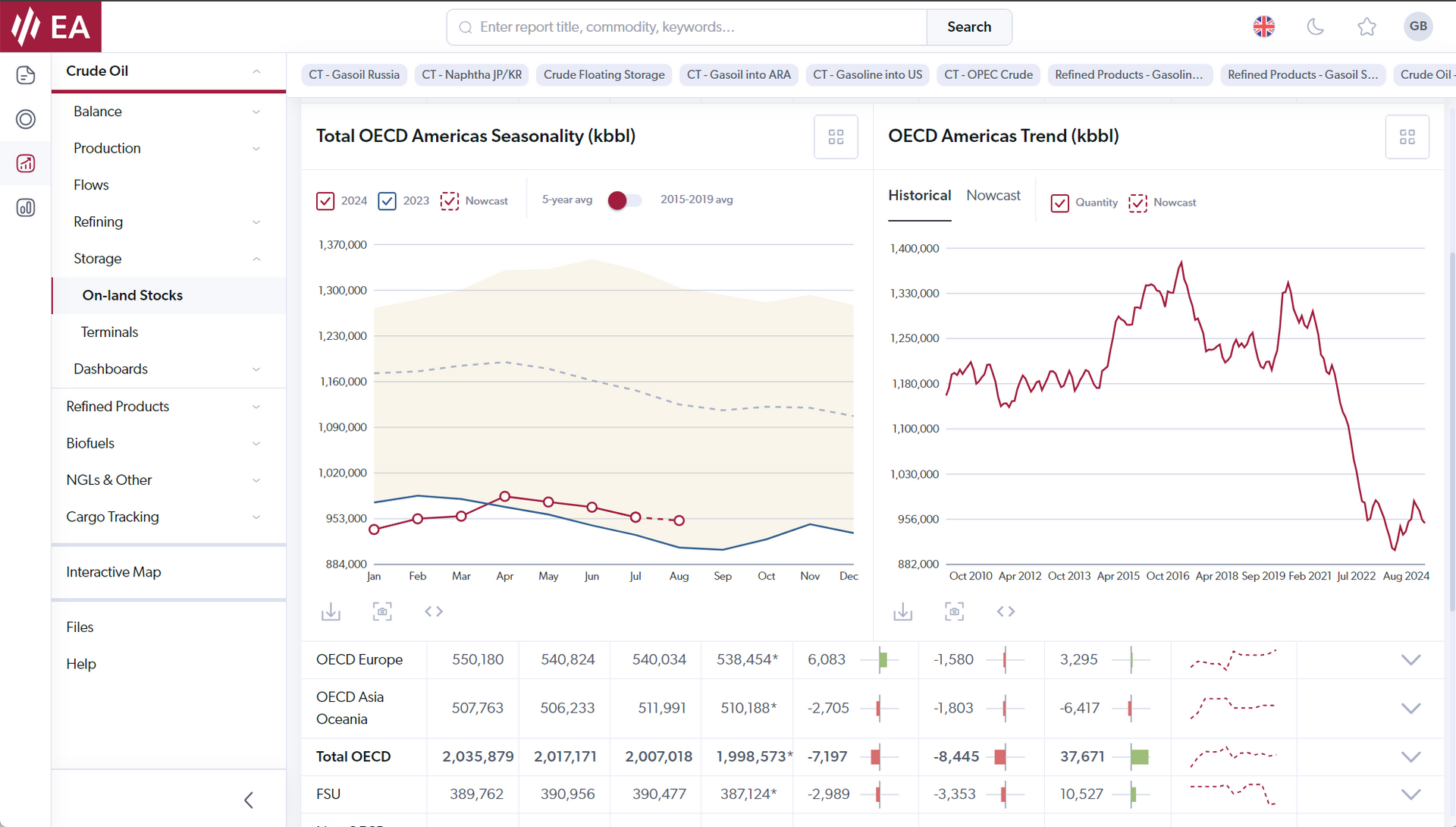Open the CT - OPEC Crude shortcut
Viewport: 1456px width, 827px height.
989,74
